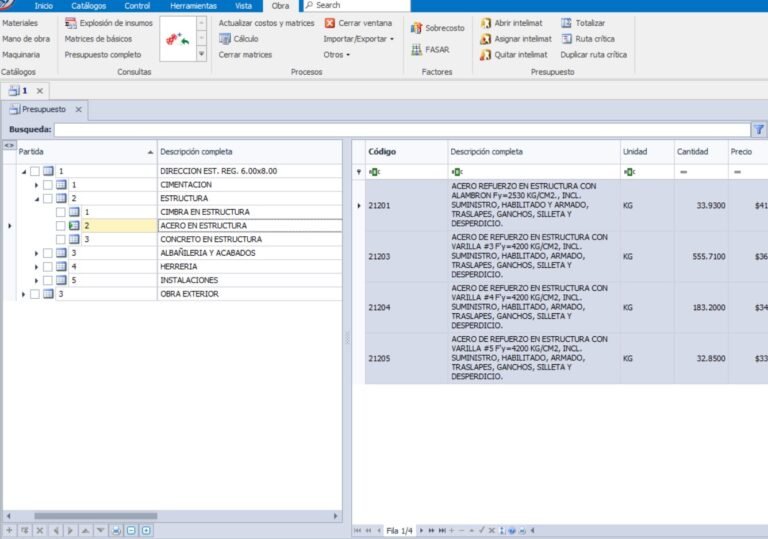Go to first record in grid navigator
The width and height of the screenshot is (768, 539).
[357, 530]
